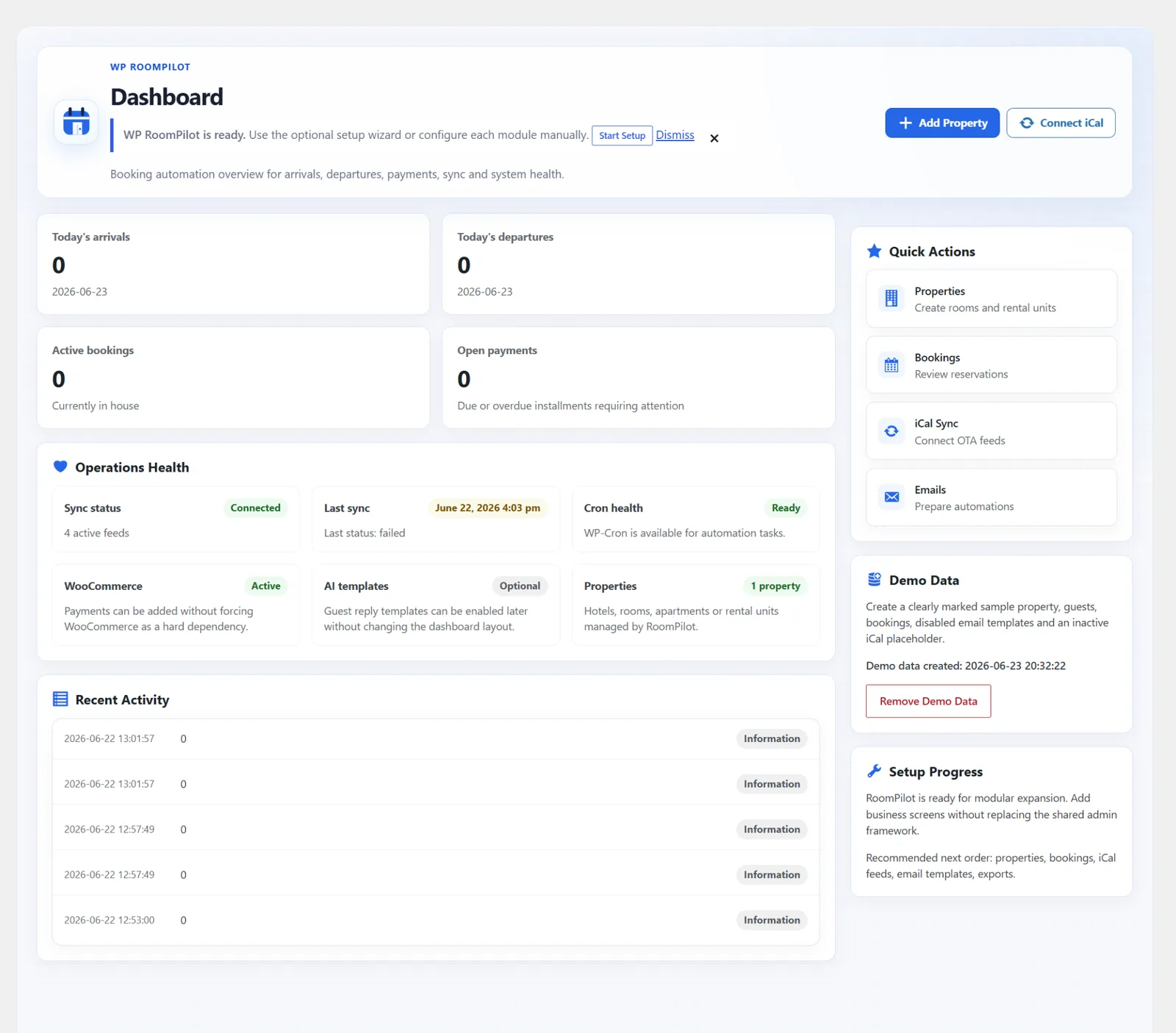The height and width of the screenshot is (1033, 1176).
Task: Click the plus icon in Add Property
Action: 906,123
